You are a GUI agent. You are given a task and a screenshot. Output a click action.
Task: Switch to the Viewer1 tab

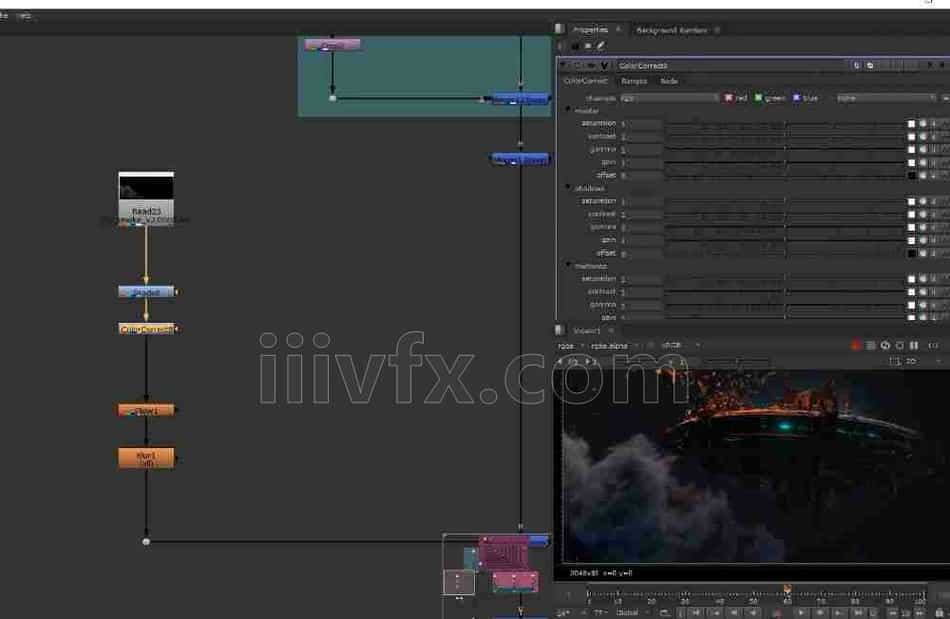586,331
